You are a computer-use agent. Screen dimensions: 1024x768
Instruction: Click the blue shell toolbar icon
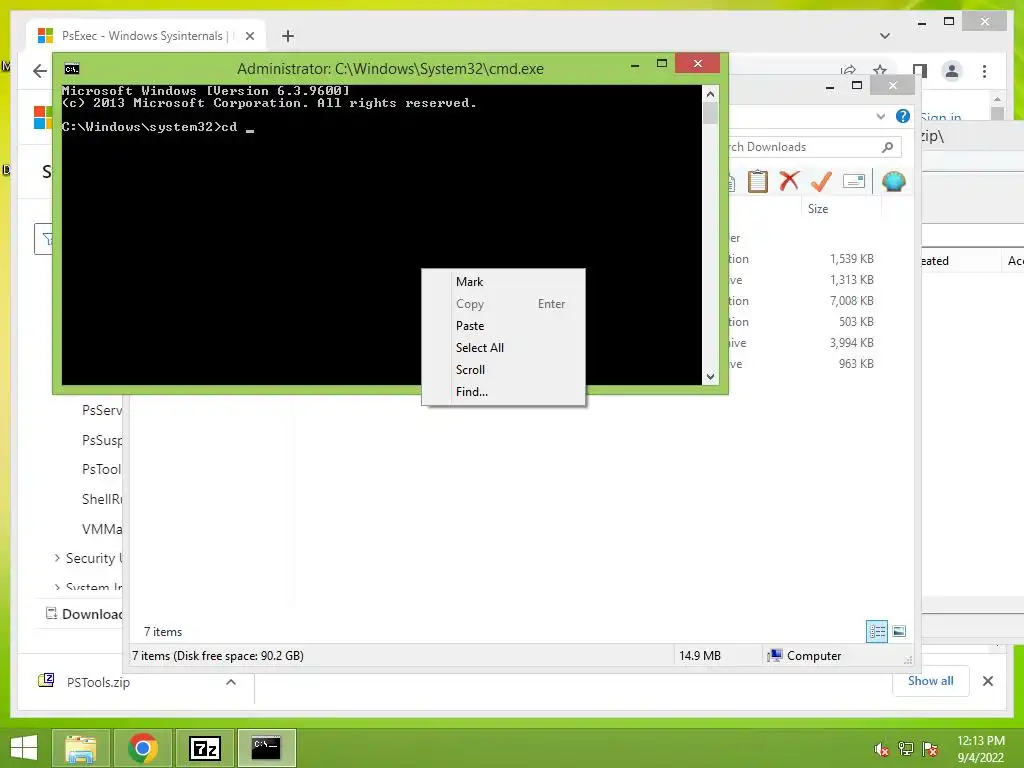(893, 181)
